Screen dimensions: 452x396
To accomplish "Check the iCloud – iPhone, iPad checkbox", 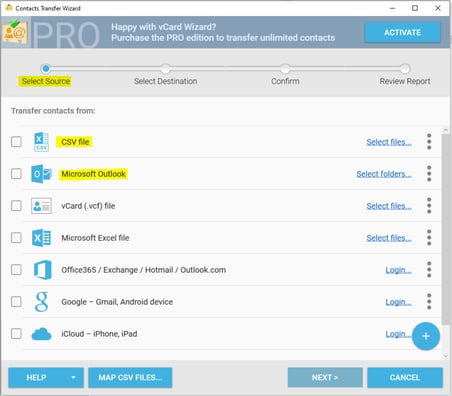I will point(16,334).
